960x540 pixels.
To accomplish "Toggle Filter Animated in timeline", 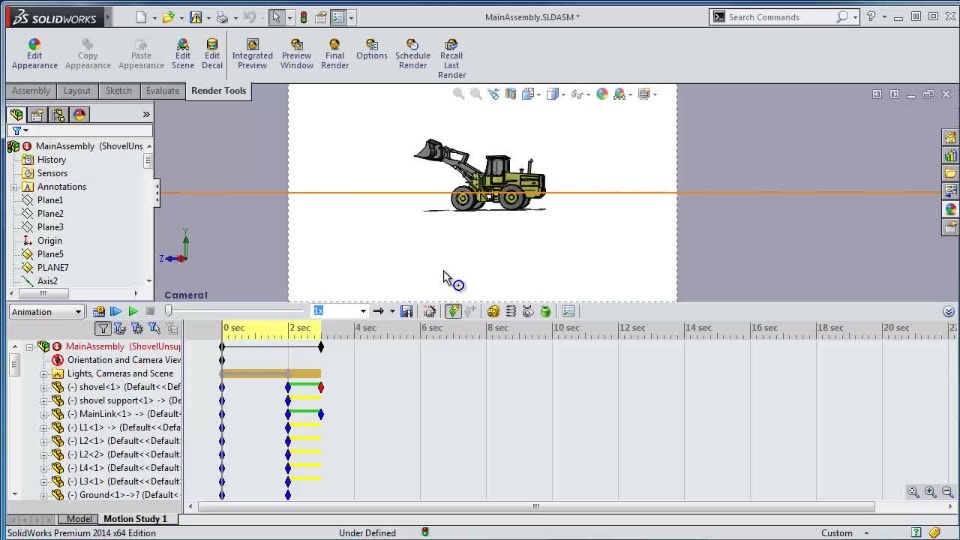I will tap(120, 329).
